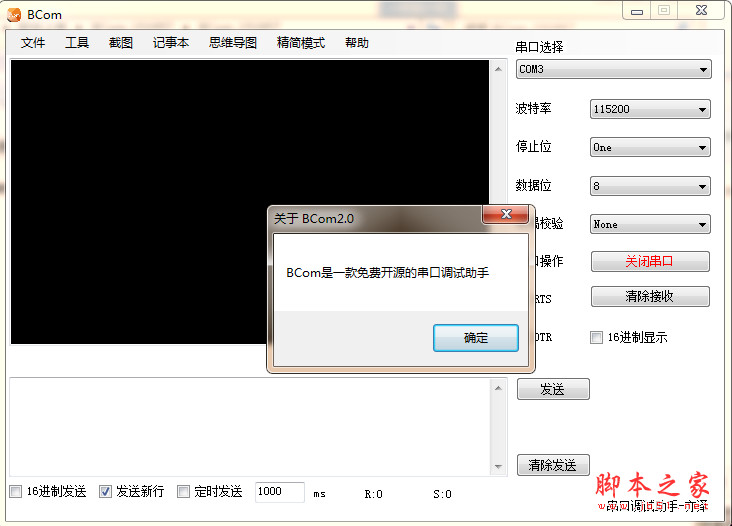Click the send area scroll-down arrow
The image size is (732, 526).
click(x=499, y=467)
